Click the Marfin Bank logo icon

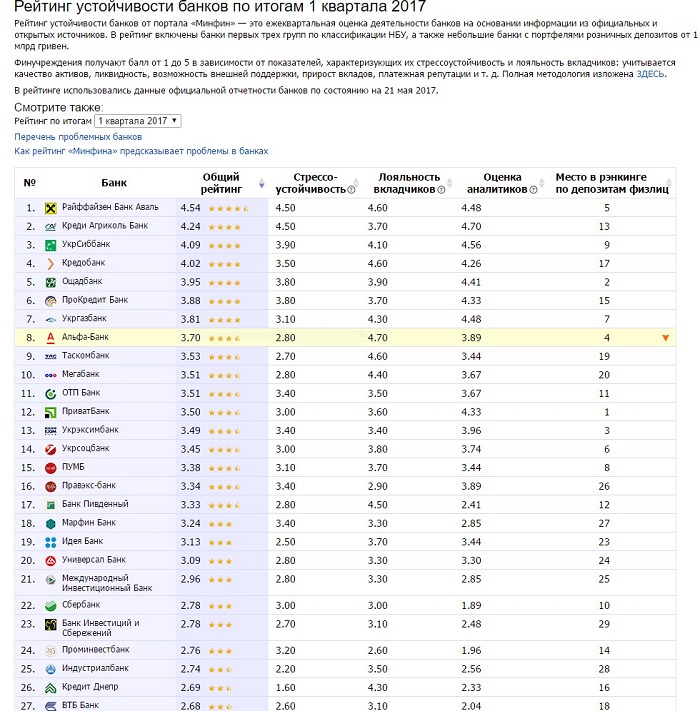point(50,524)
